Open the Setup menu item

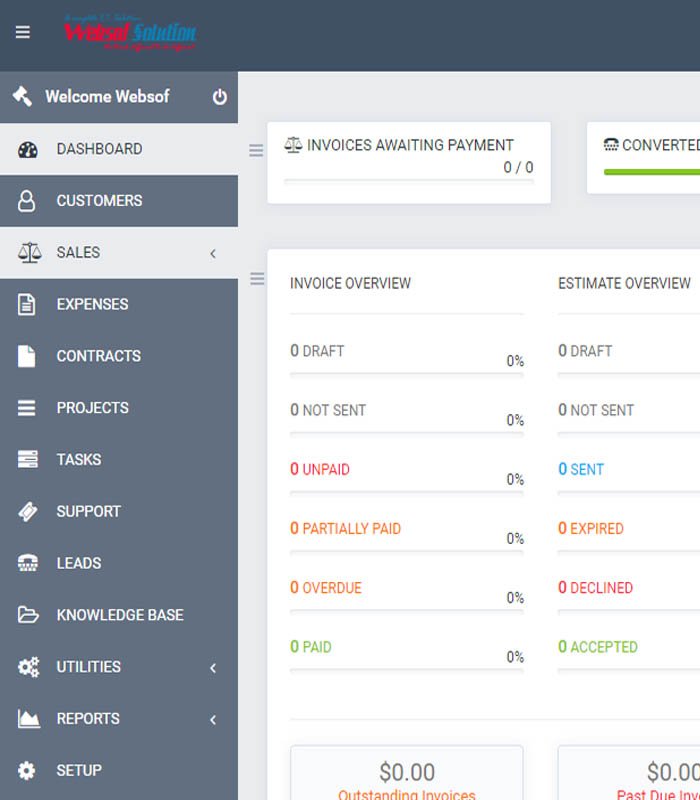point(119,770)
